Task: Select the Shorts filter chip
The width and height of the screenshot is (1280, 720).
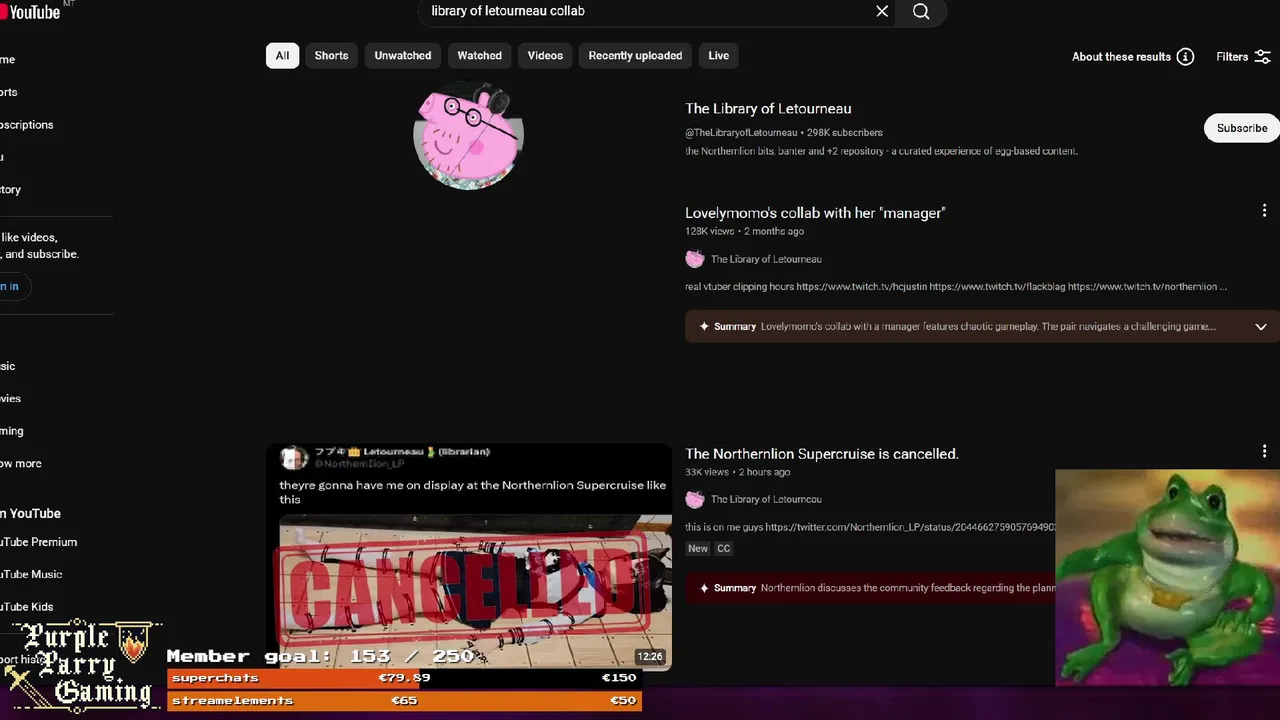Action: coord(331,56)
